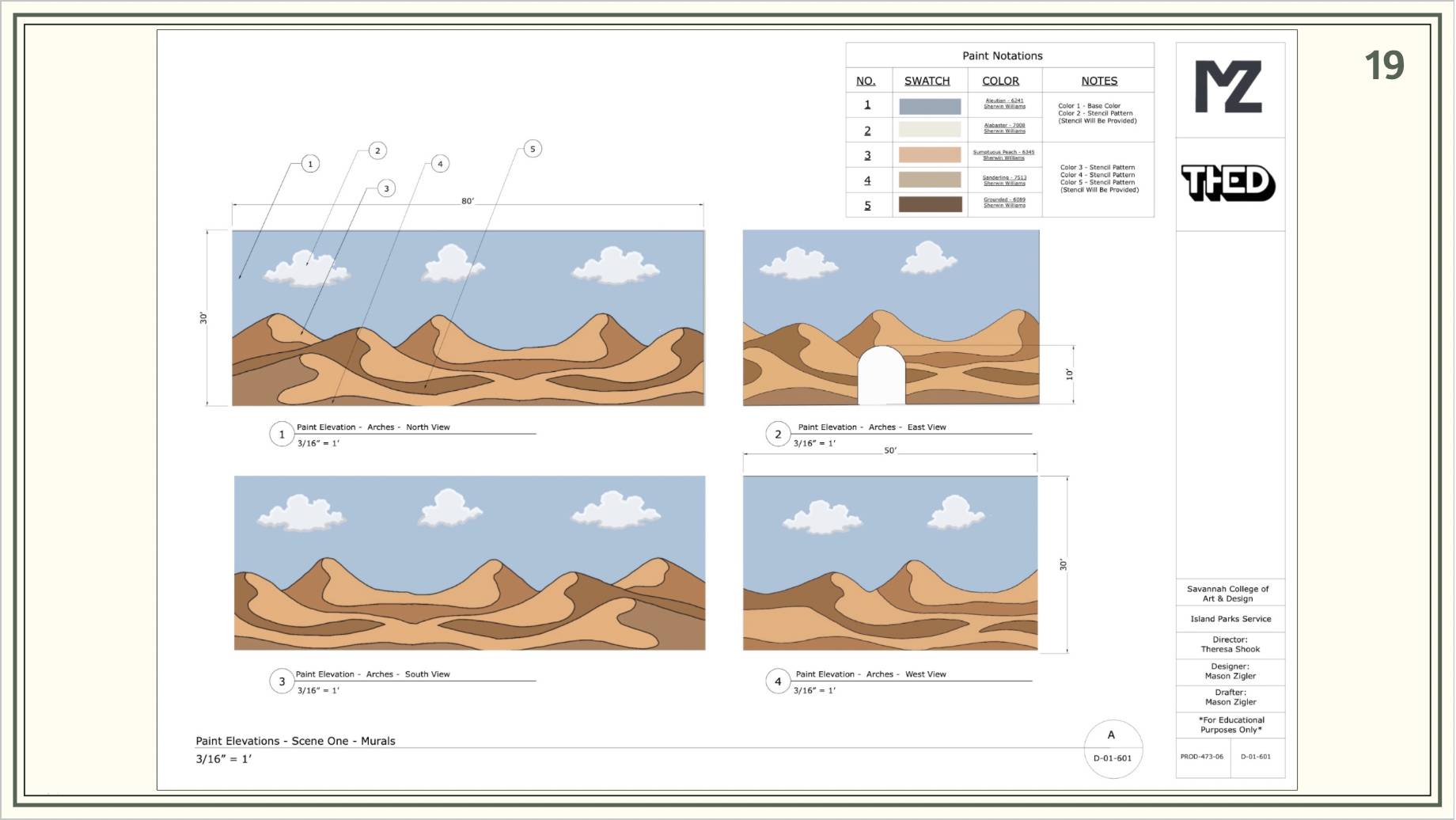This screenshot has width=1456, height=820.
Task: Click callout bubble 2 above North View
Action: [x=377, y=150]
